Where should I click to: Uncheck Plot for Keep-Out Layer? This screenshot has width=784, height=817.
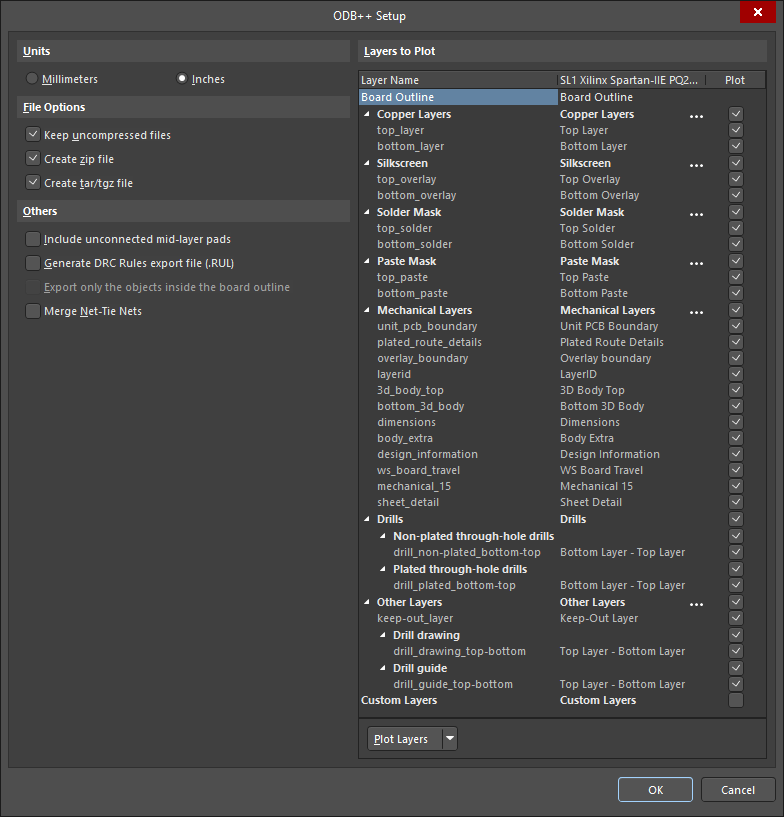click(736, 618)
